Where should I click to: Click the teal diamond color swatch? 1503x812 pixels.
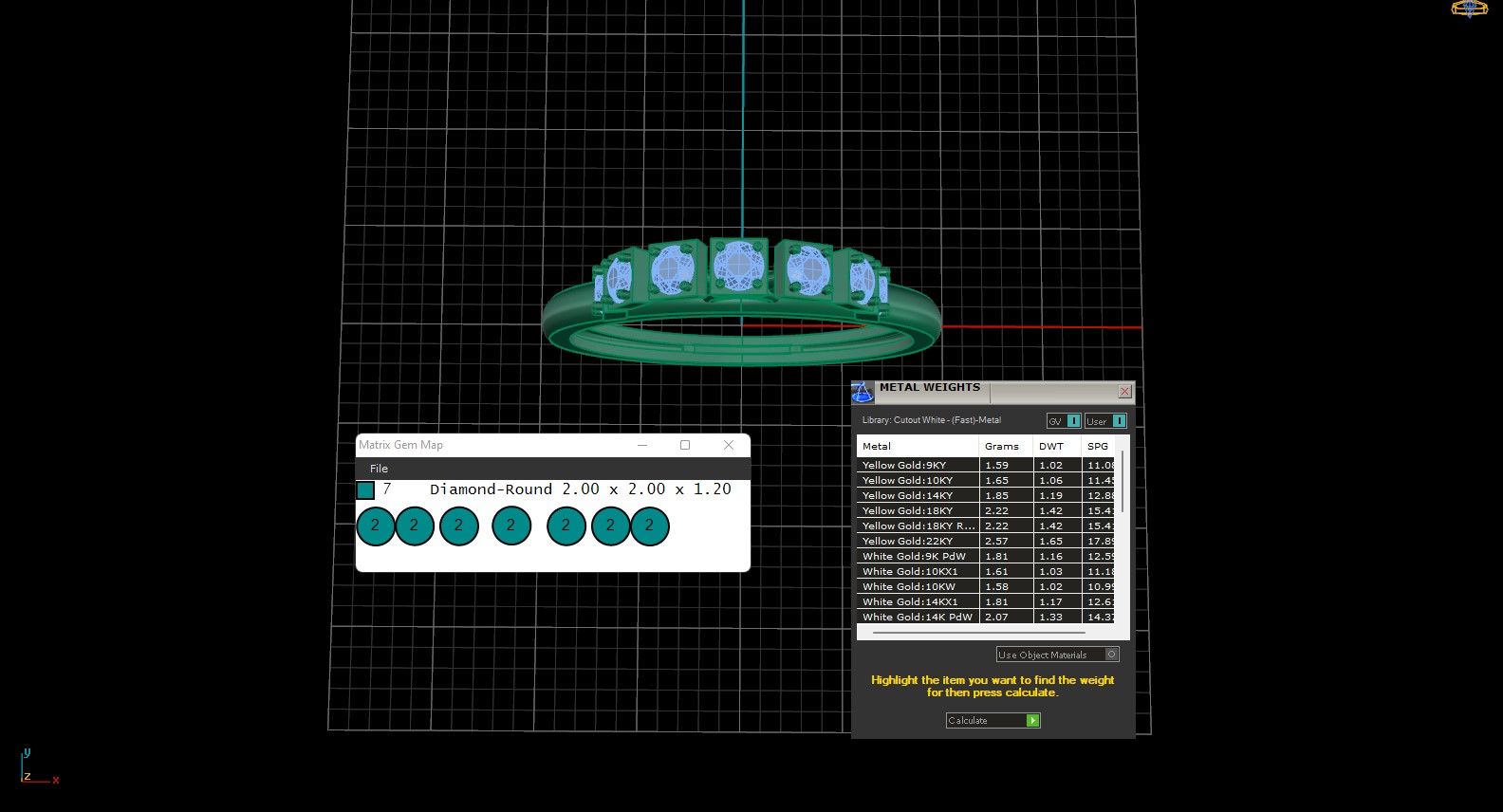(x=365, y=490)
